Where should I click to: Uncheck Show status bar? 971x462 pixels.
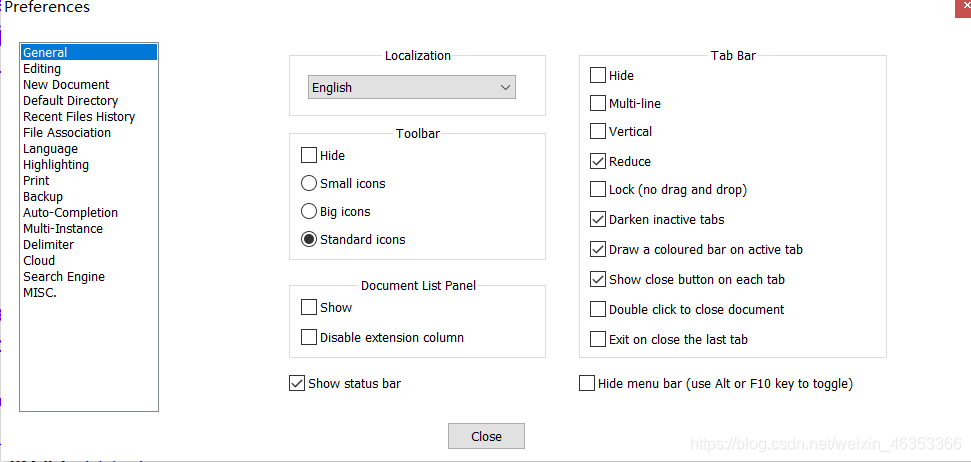[x=297, y=384]
